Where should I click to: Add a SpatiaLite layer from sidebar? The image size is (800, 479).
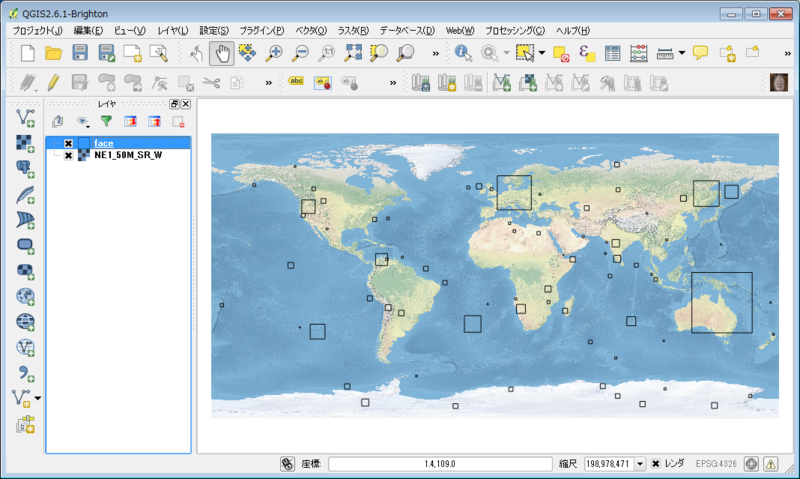[25, 194]
